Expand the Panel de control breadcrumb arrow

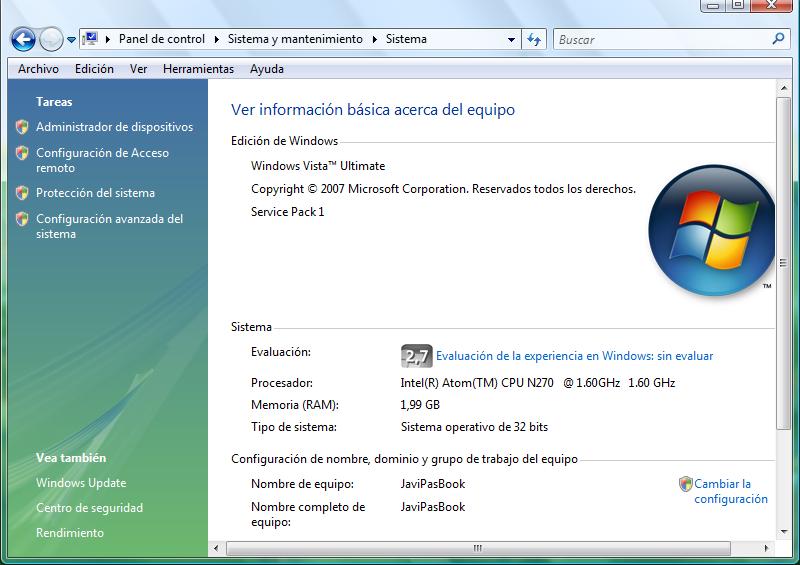pyautogui.click(x=216, y=40)
